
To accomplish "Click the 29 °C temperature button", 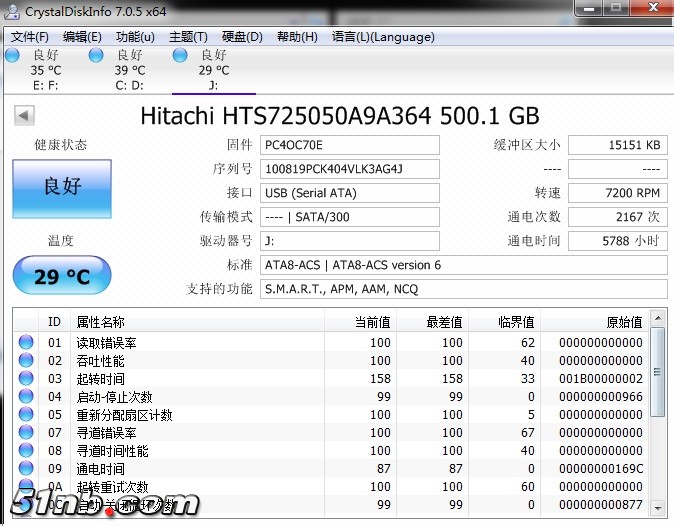I will coord(61,276).
